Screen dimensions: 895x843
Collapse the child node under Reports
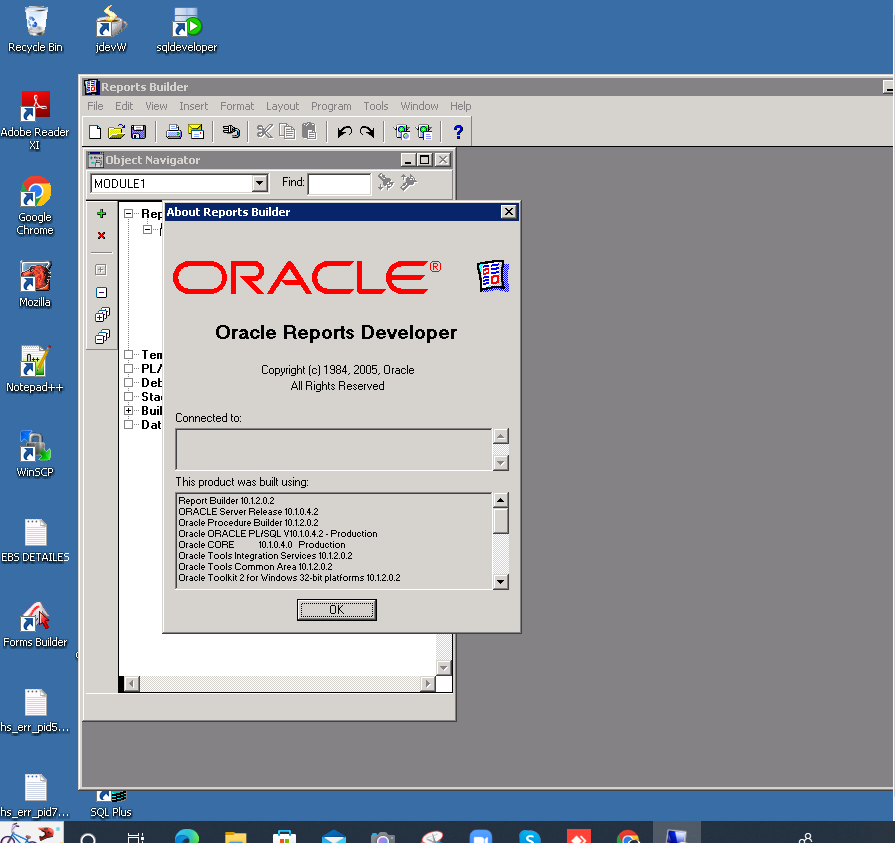pos(147,229)
